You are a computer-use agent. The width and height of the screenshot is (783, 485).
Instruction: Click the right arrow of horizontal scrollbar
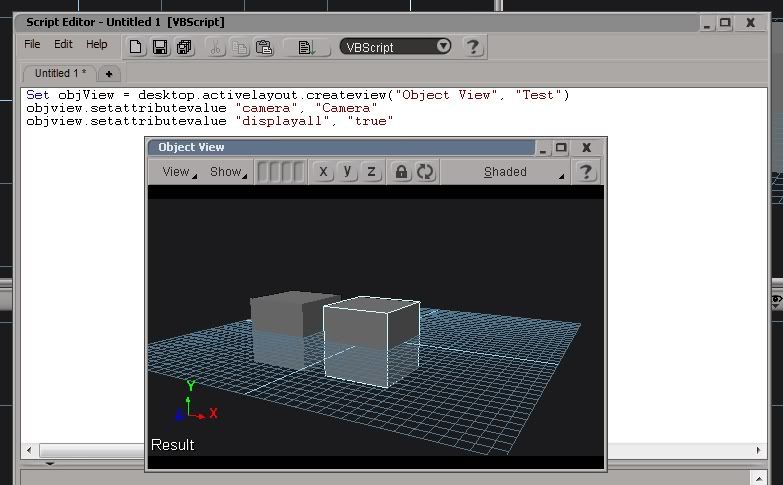[x=759, y=450]
